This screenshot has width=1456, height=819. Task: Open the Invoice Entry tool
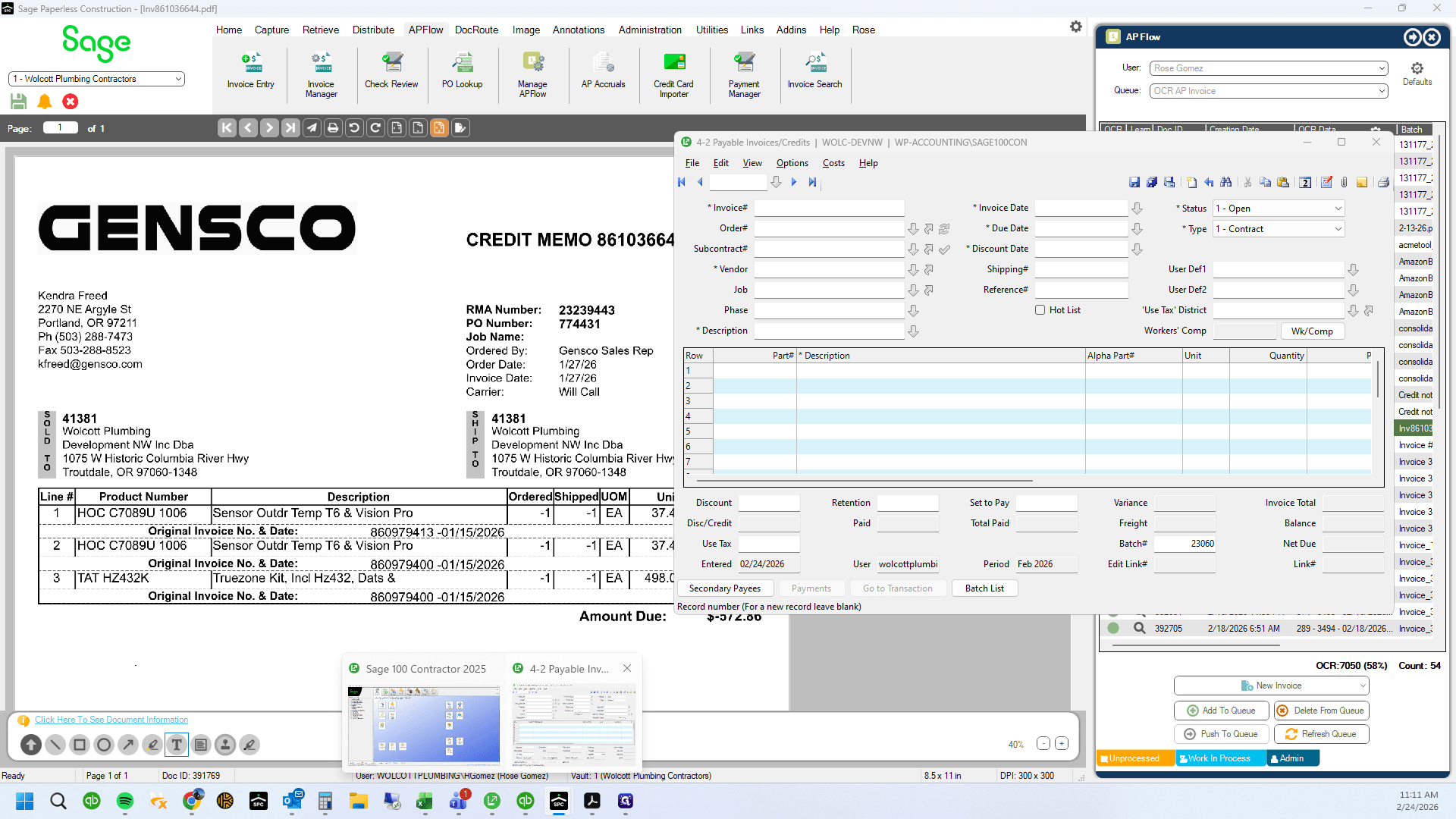(250, 71)
